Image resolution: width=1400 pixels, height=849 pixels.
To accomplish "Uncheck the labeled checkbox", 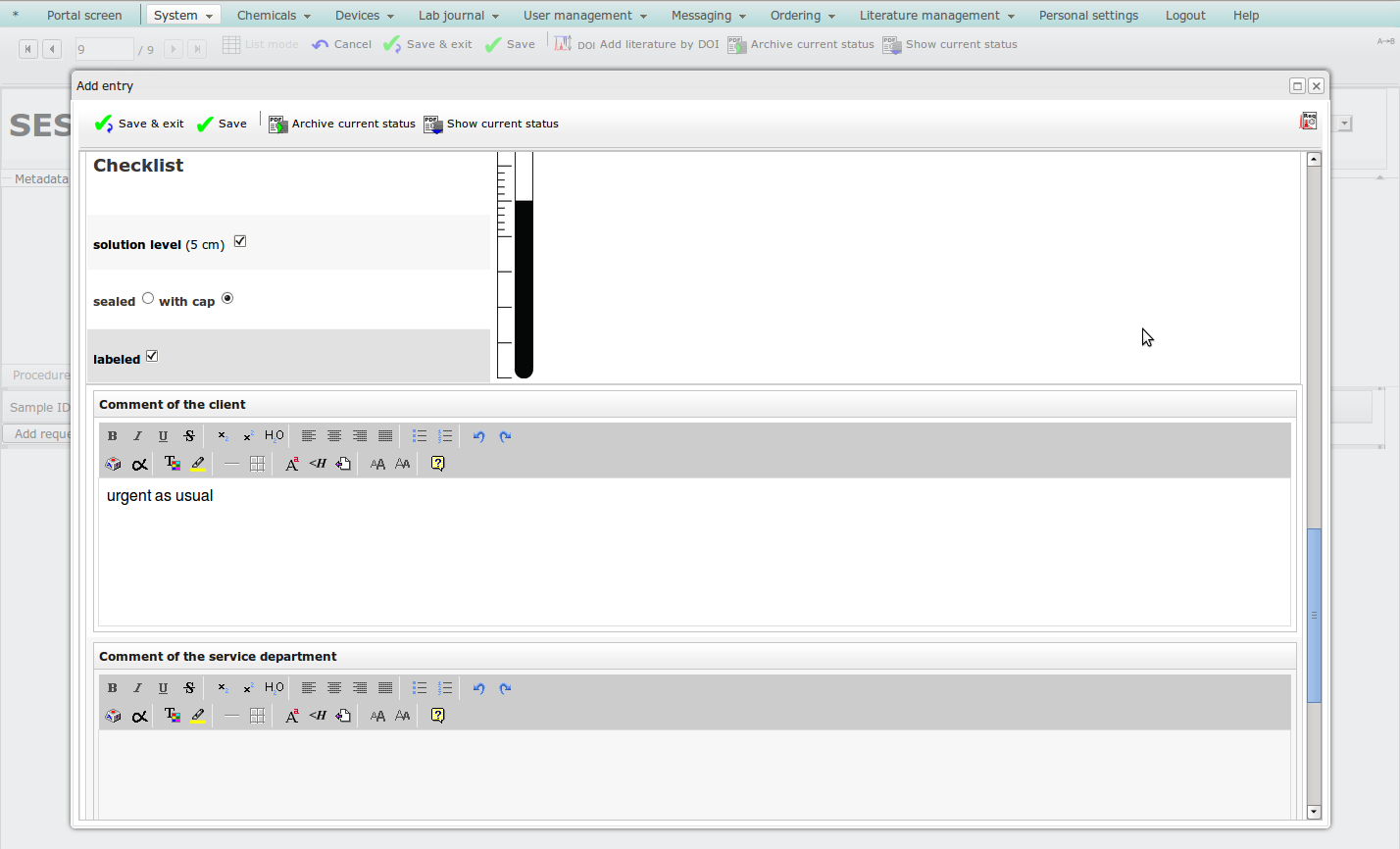I will coord(152,356).
